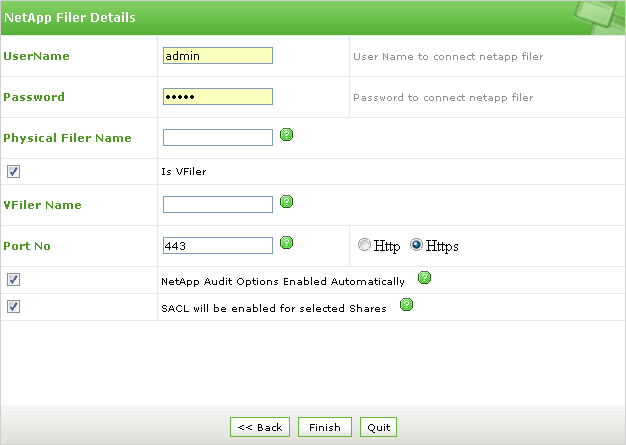Screen dimensions: 626x445
Task: Toggle NetApp Audit Options Enabled Automatically checkbox
Action: pos(13,280)
